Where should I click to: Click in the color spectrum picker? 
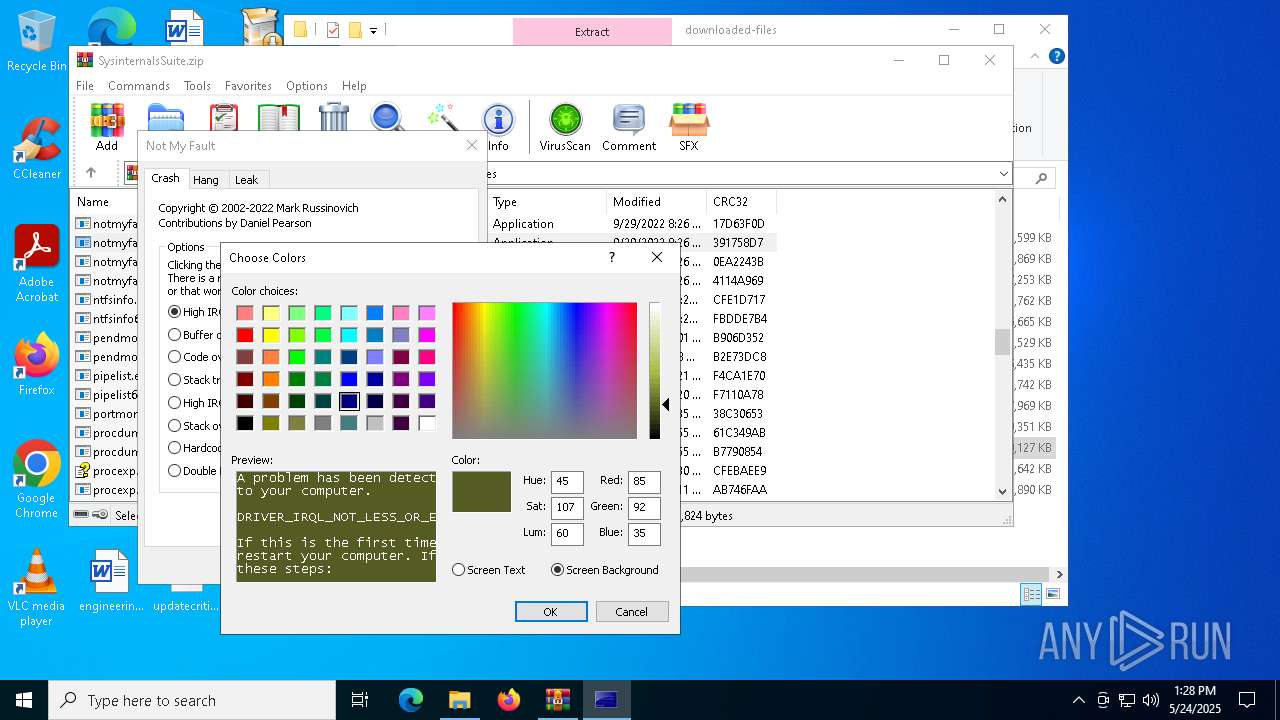[x=544, y=370]
